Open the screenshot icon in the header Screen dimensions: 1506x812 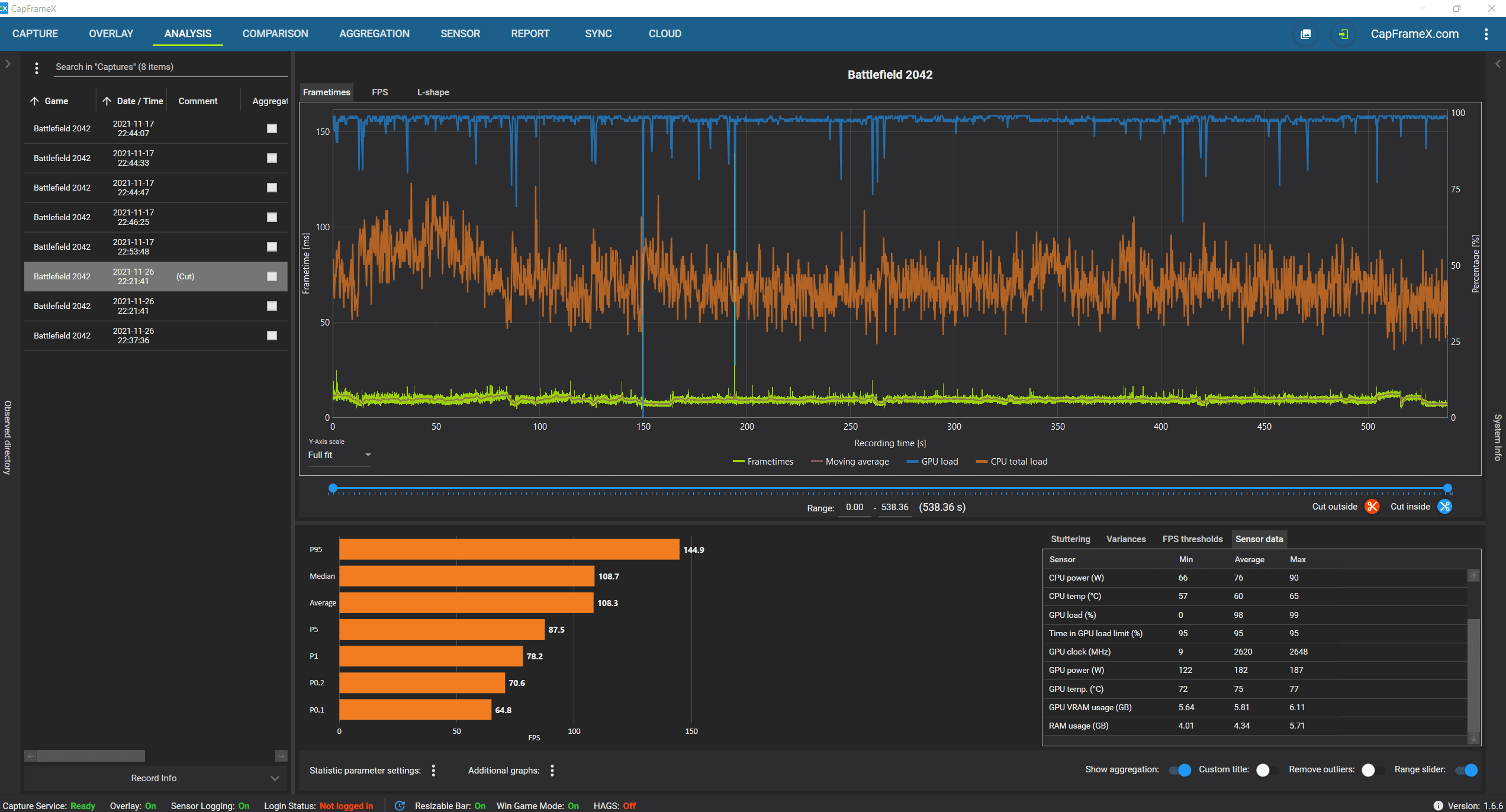click(x=1305, y=34)
